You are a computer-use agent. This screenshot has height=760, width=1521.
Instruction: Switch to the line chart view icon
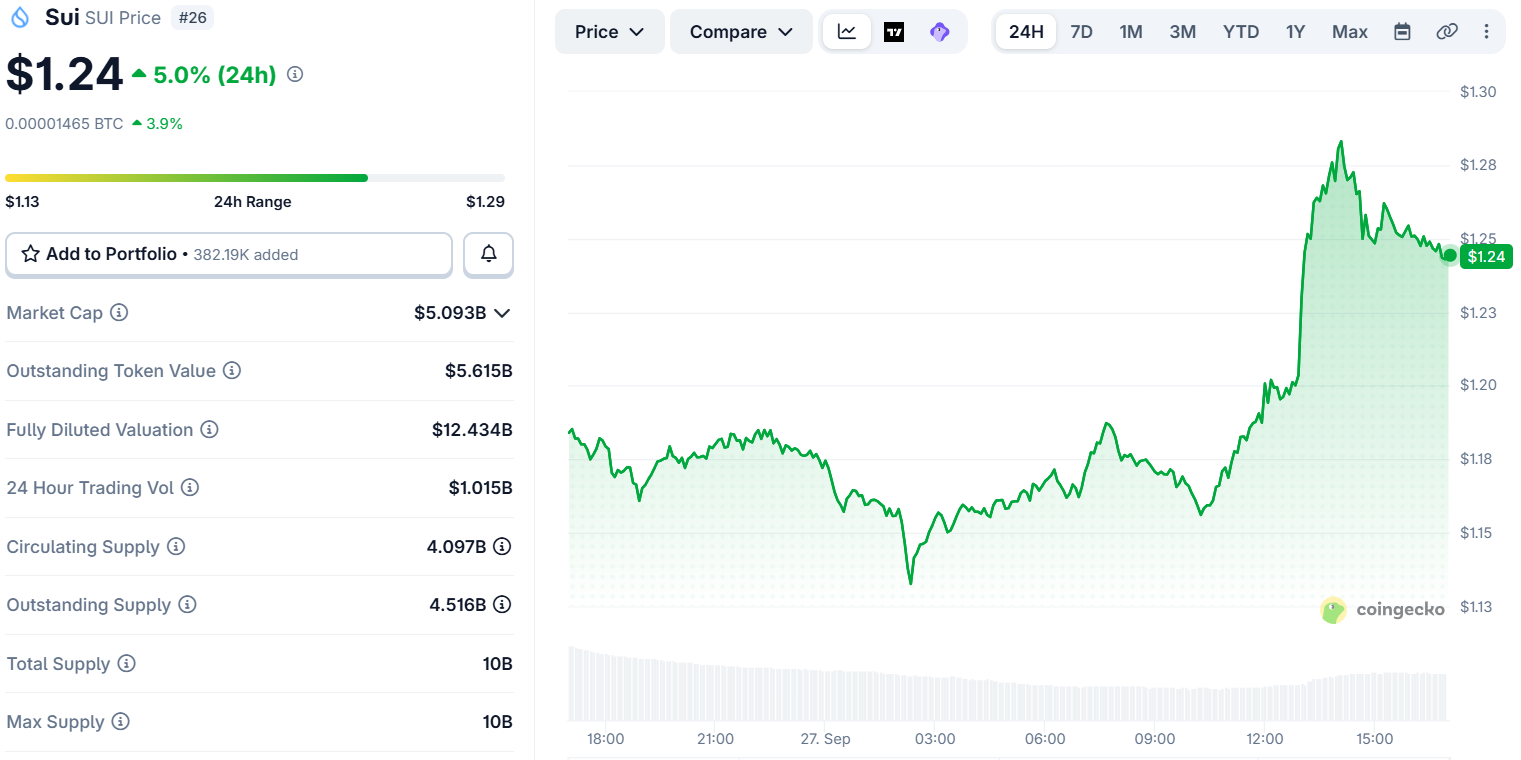click(847, 32)
